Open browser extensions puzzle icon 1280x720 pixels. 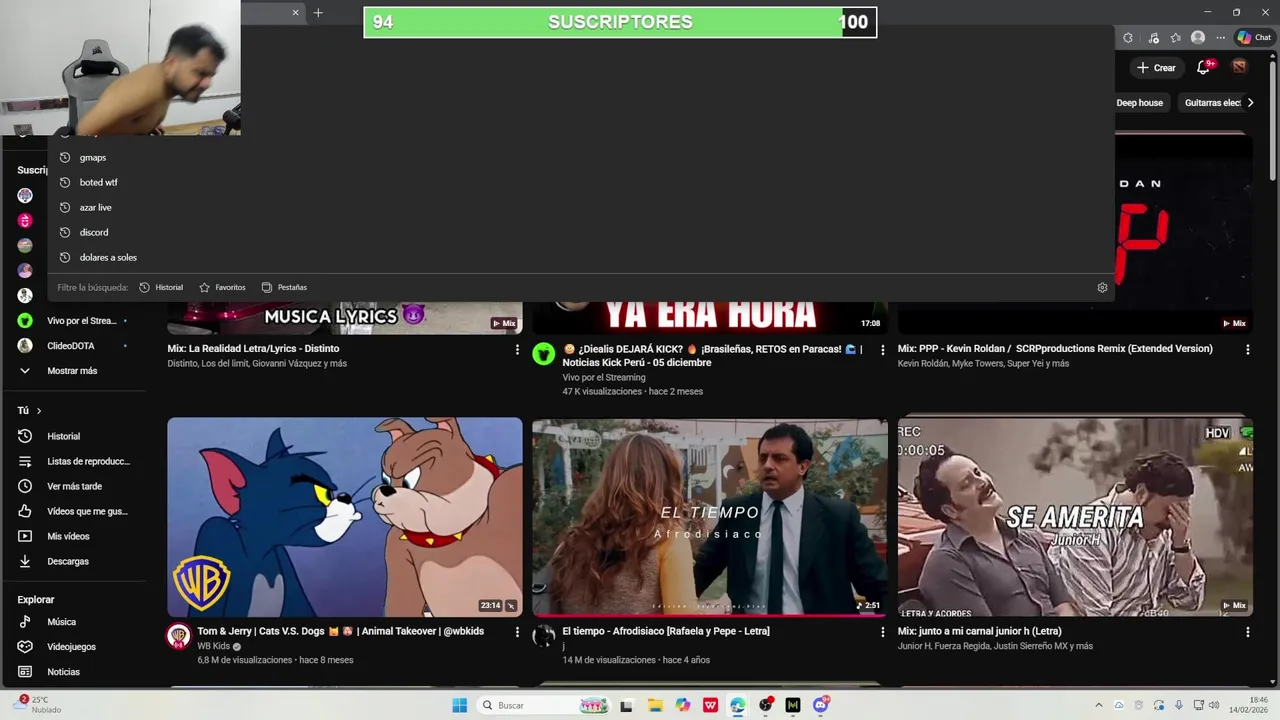[1128, 38]
